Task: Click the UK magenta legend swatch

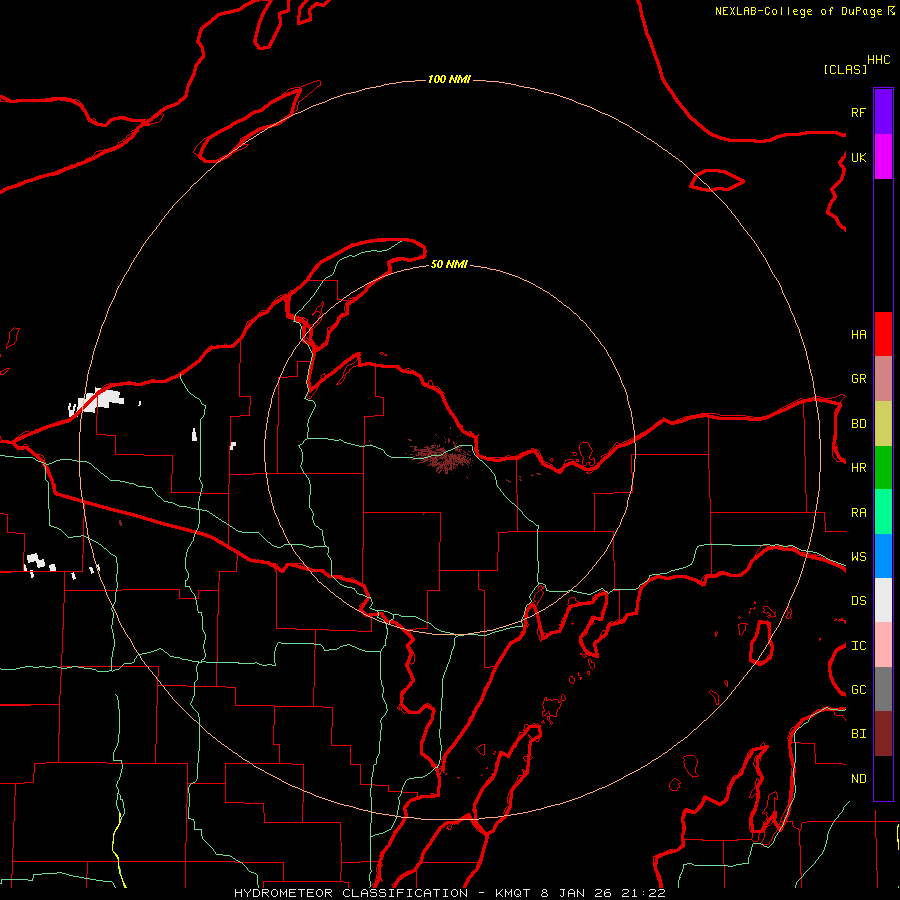Action: pyautogui.click(x=883, y=157)
